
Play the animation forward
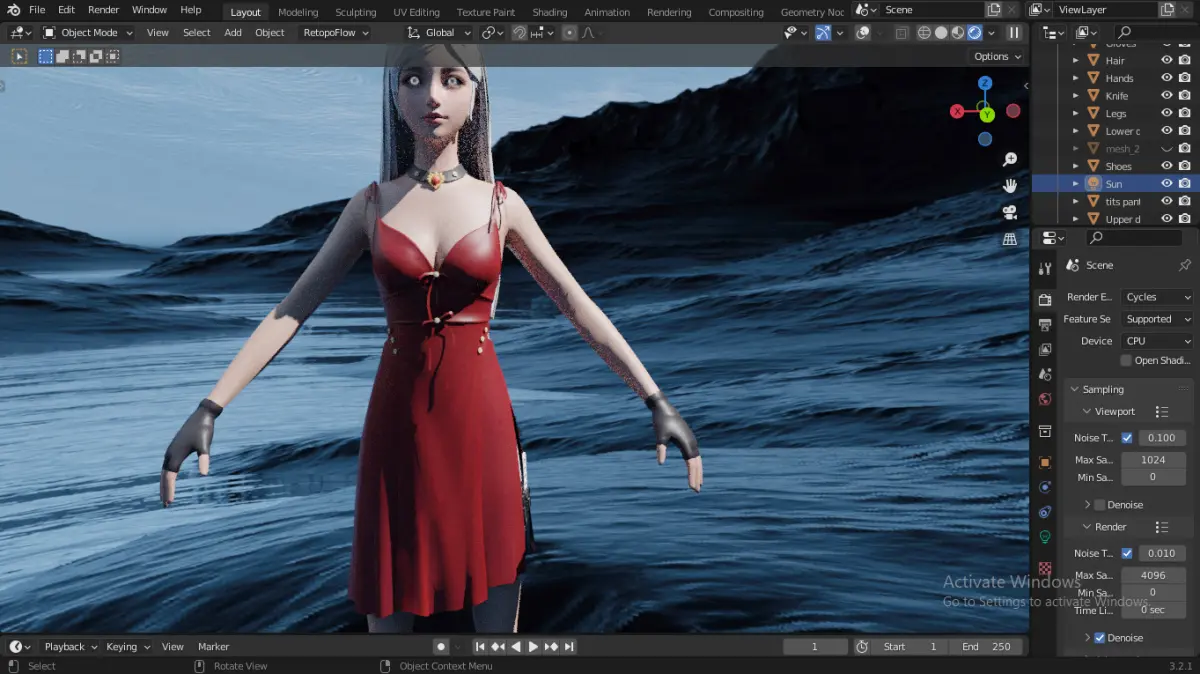(x=533, y=647)
